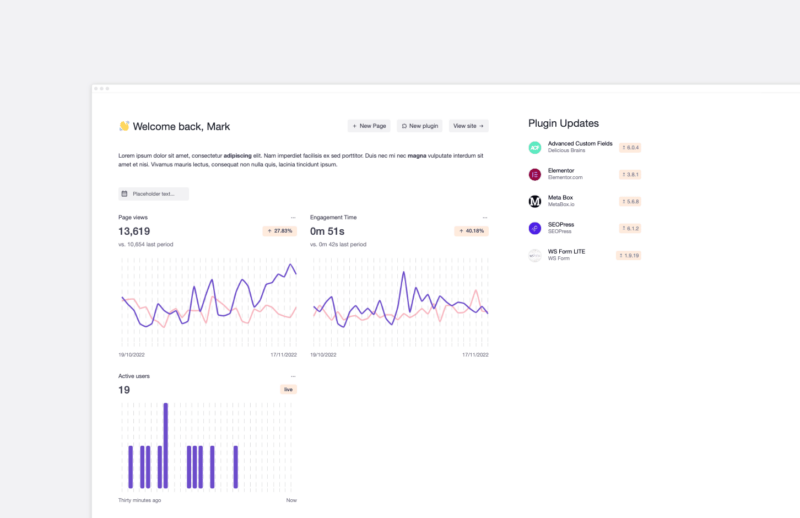Viewport: 800px width, 518px height.
Task: Open Active users options menu
Action: [293, 377]
